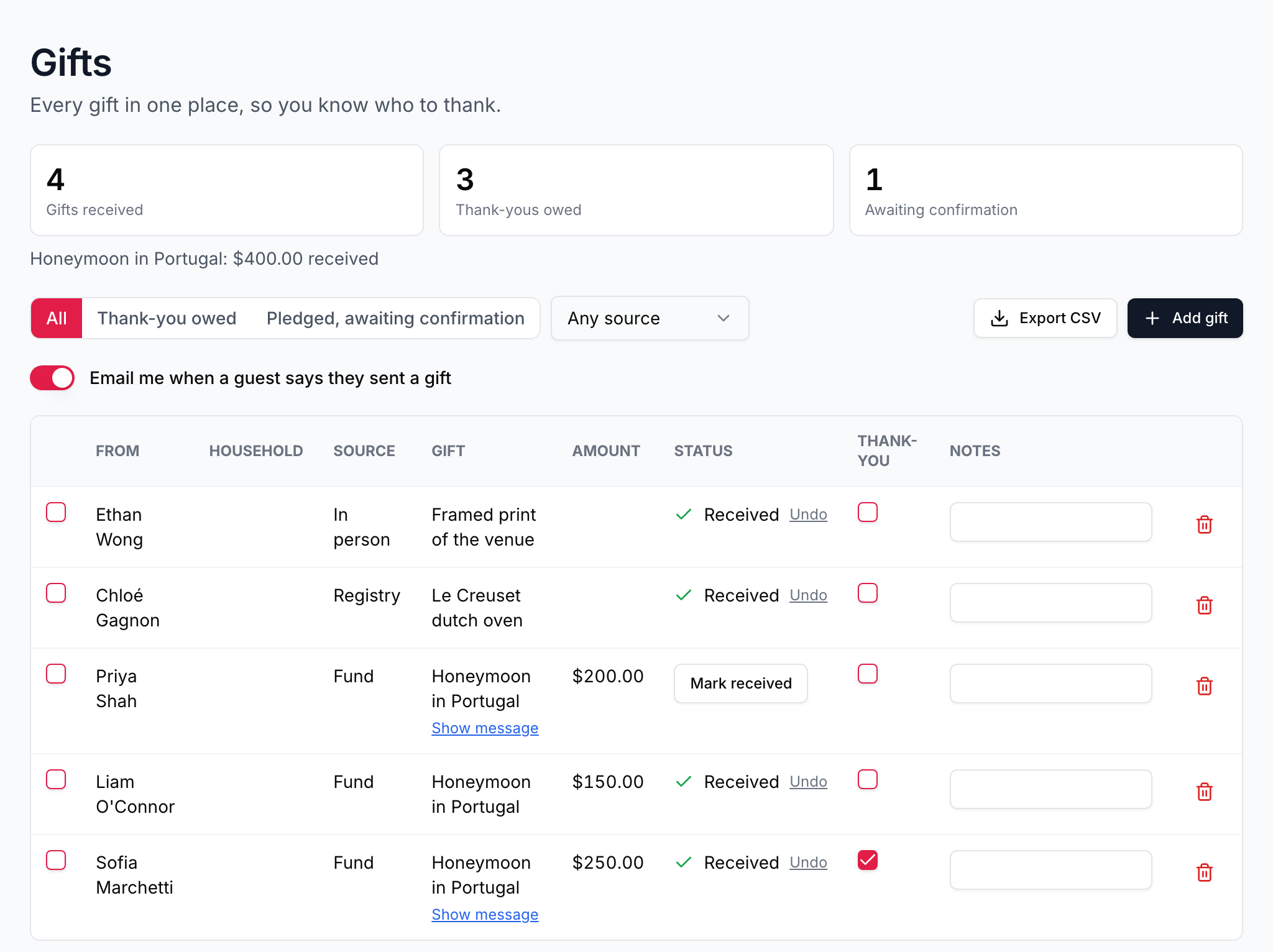Mark thank-you sent for Chloé Gagnon
This screenshot has width=1273, height=952.
[x=868, y=593]
